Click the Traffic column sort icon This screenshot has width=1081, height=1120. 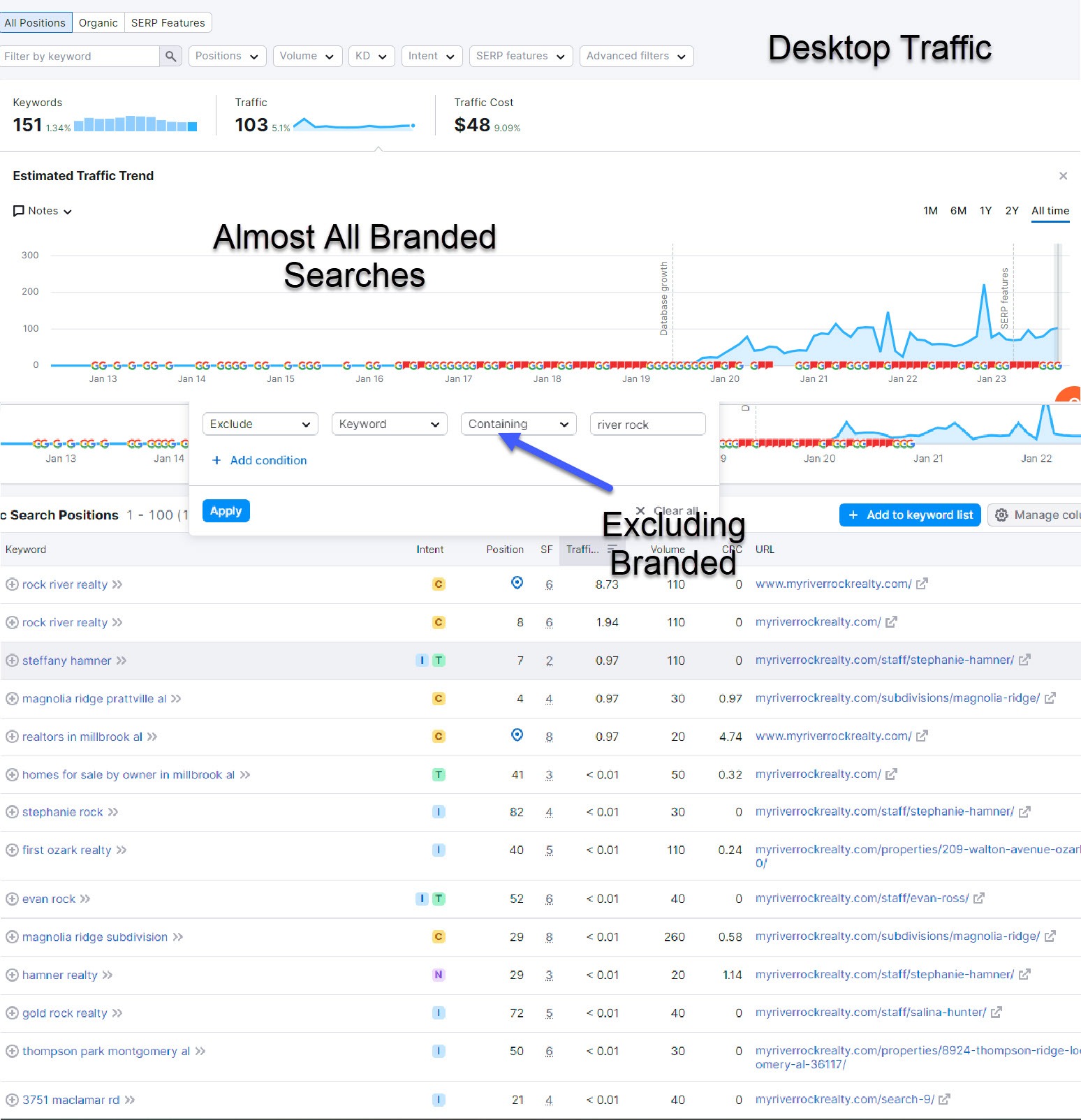point(612,550)
